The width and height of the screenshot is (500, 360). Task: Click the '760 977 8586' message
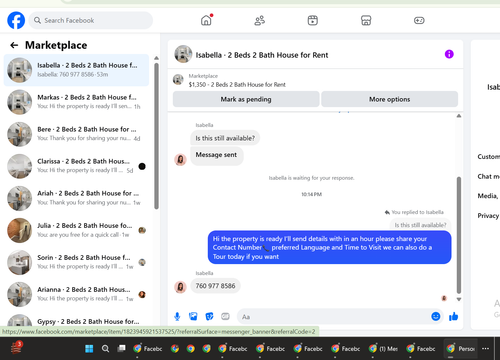click(215, 286)
